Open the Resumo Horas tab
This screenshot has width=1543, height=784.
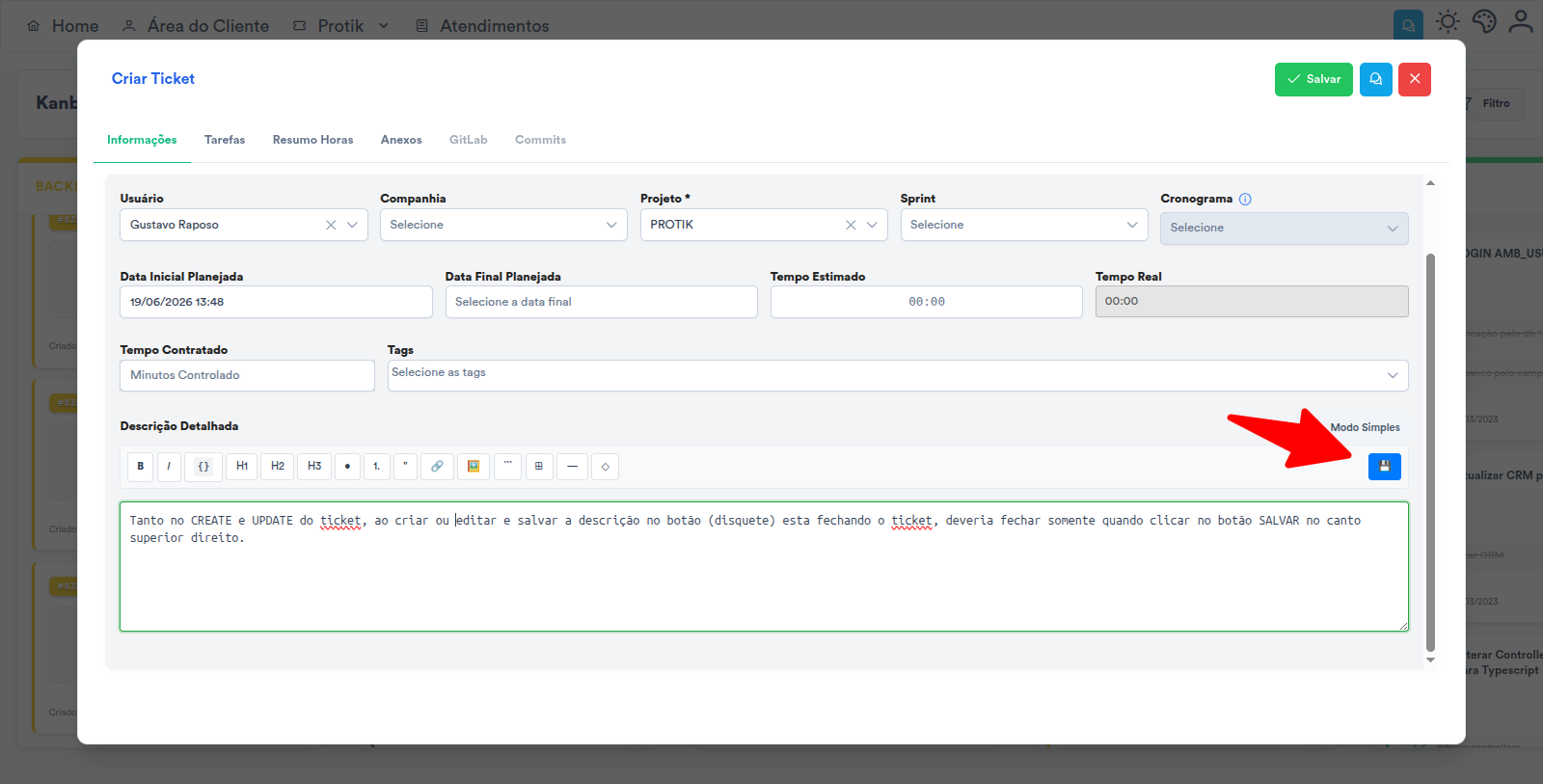click(312, 140)
